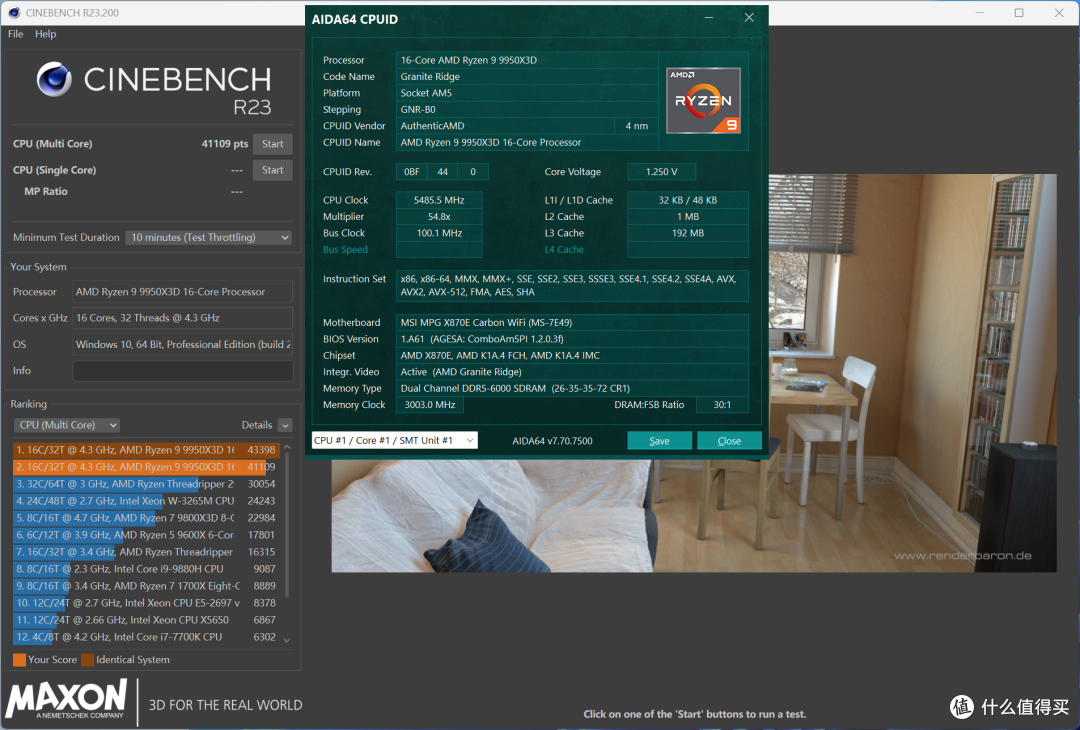Click the Info input field

tap(183, 371)
